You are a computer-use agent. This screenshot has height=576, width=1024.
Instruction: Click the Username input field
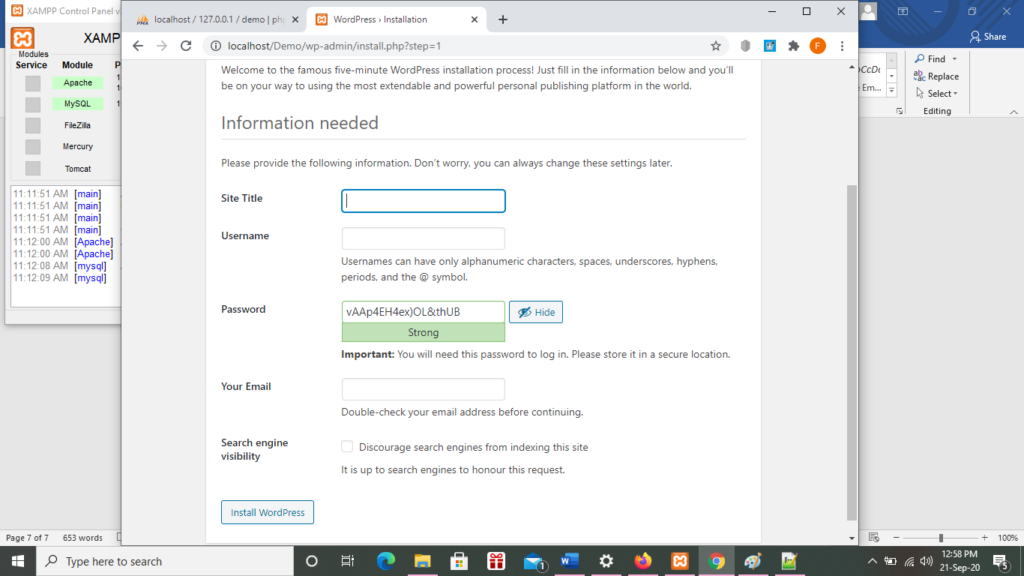(x=423, y=238)
